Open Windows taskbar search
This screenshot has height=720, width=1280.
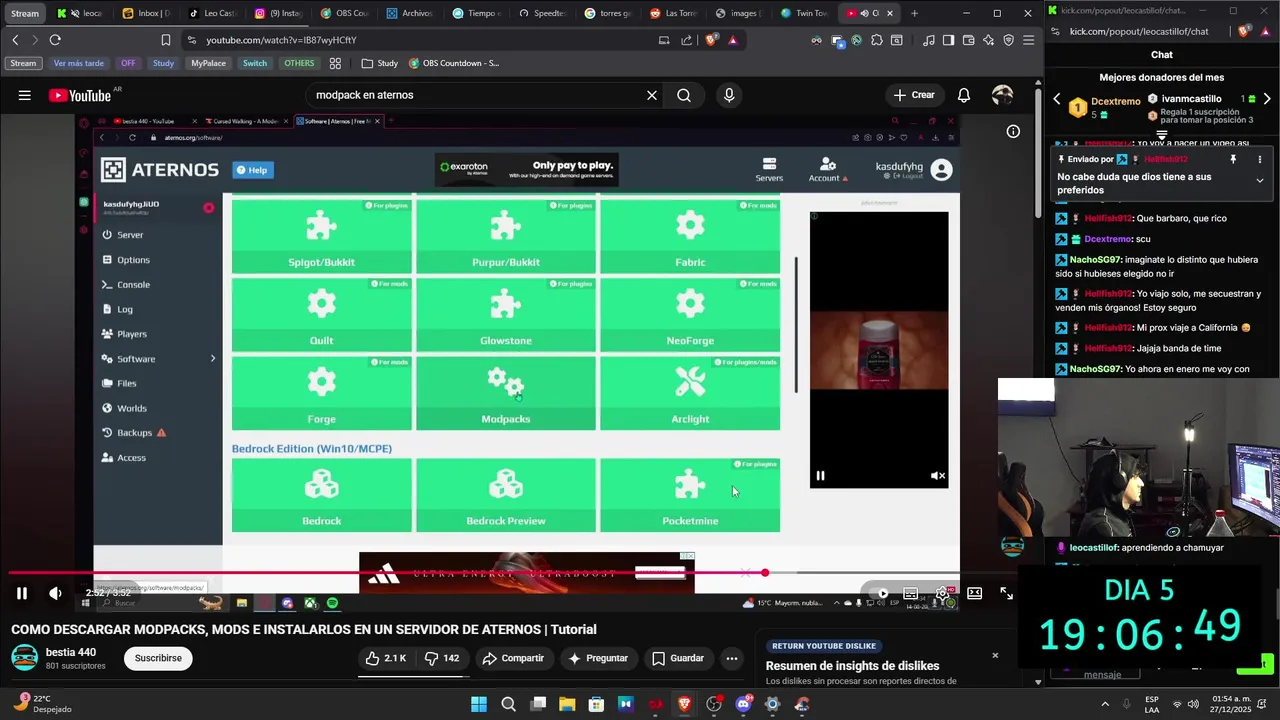[x=508, y=704]
